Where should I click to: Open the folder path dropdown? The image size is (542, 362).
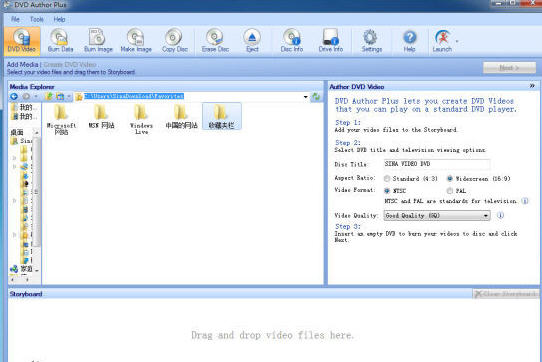click(306, 97)
